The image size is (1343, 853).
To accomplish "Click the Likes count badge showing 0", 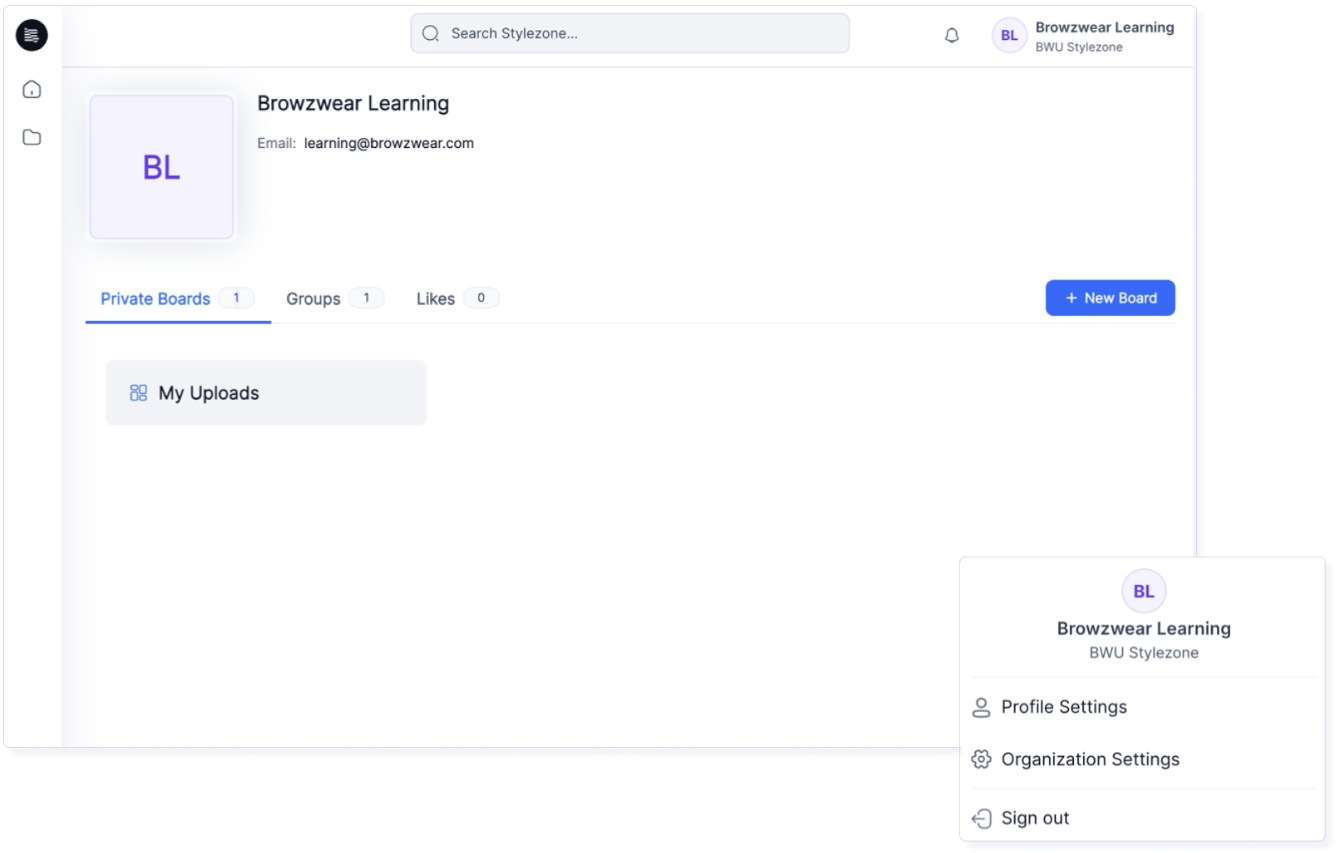I will coord(481,298).
